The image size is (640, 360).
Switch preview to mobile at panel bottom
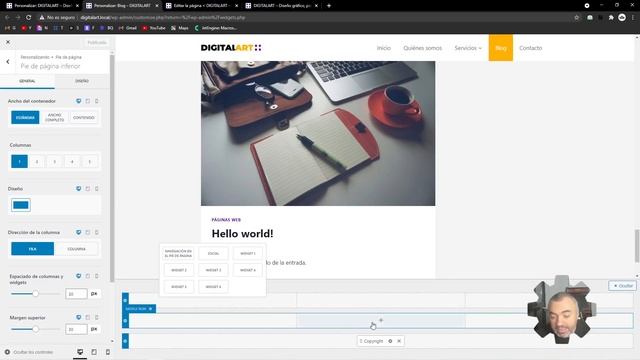pyautogui.click(x=108, y=352)
